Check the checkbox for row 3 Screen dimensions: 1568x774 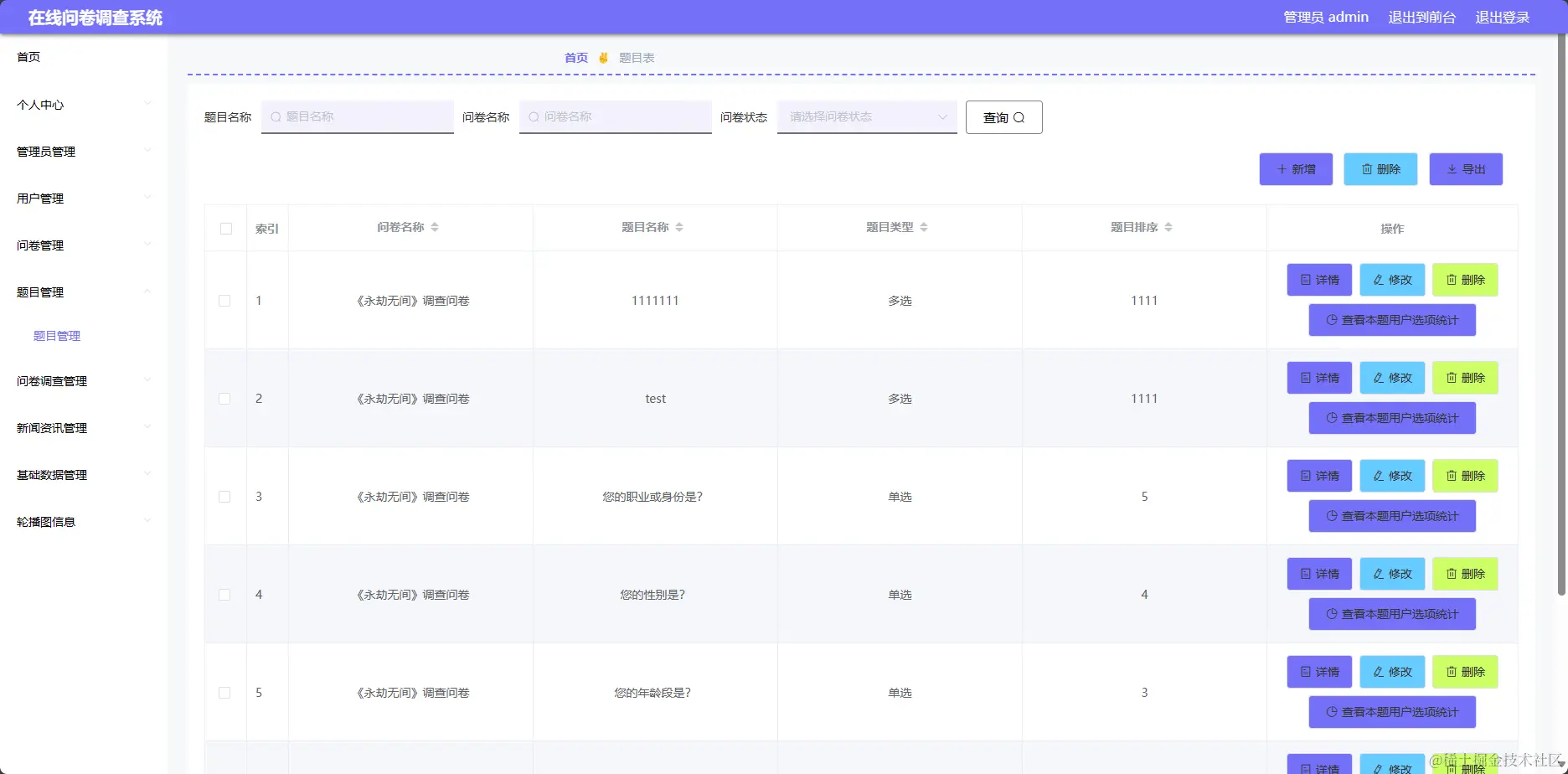click(x=224, y=497)
